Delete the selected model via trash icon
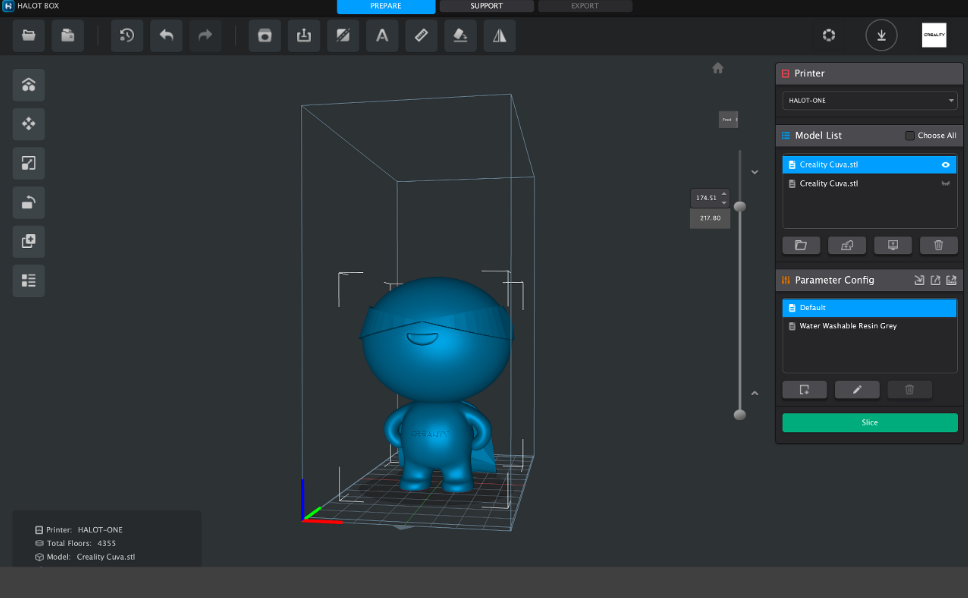Viewport: 968px width, 598px height. pos(938,245)
